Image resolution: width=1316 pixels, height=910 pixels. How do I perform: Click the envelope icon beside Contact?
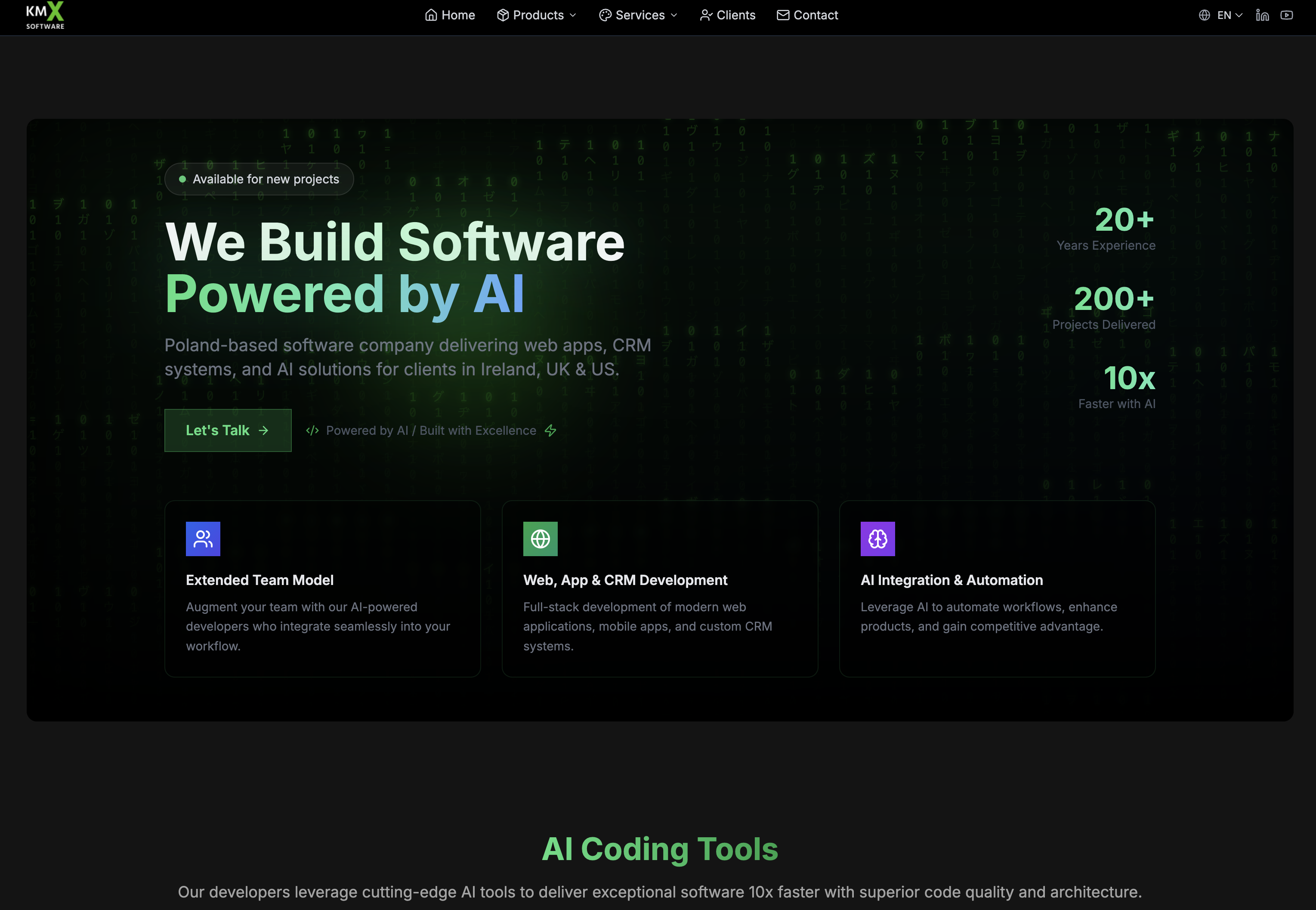coord(783,15)
